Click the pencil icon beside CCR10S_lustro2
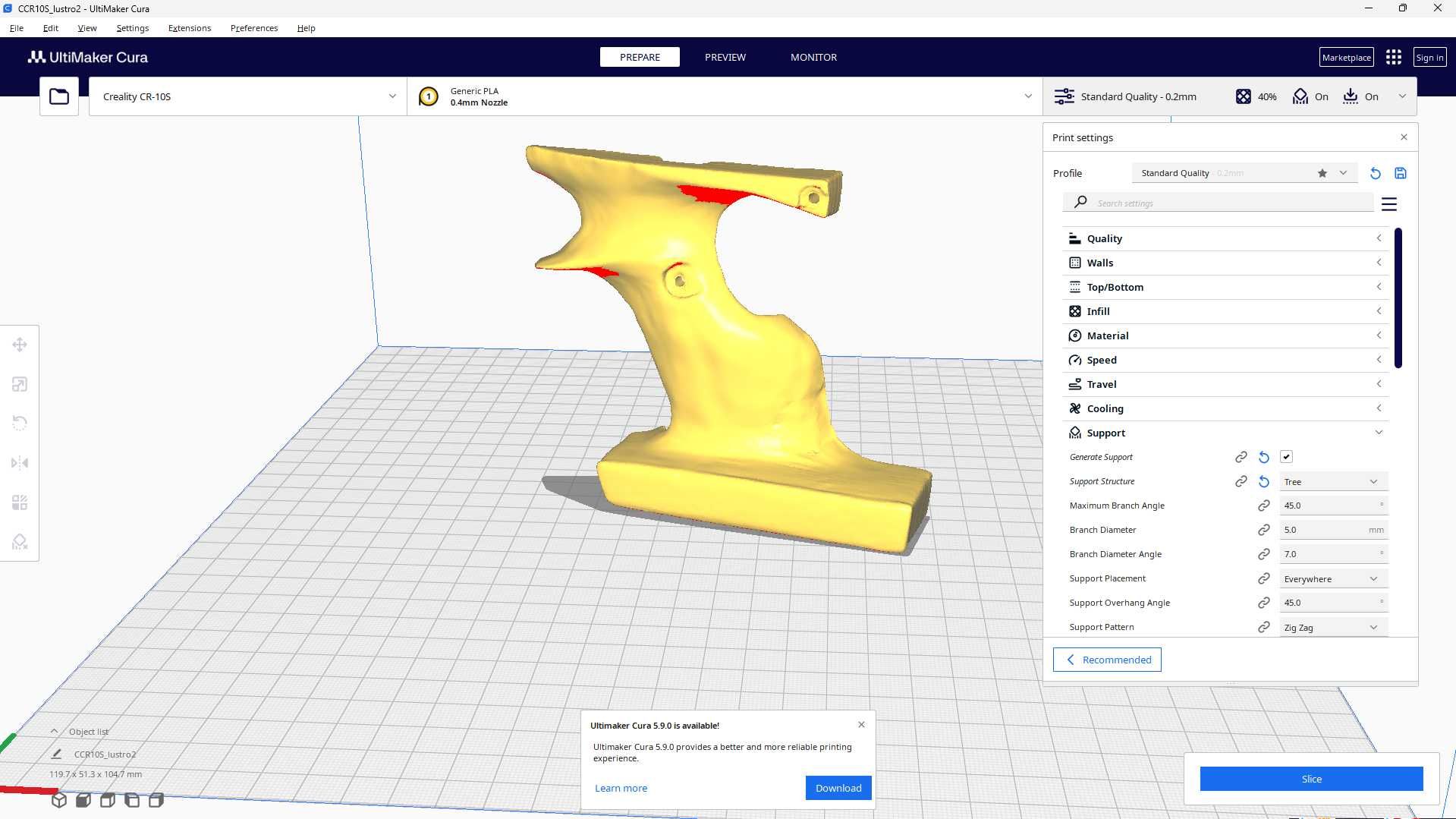Screen dimensions: 1456x819 point(56,754)
